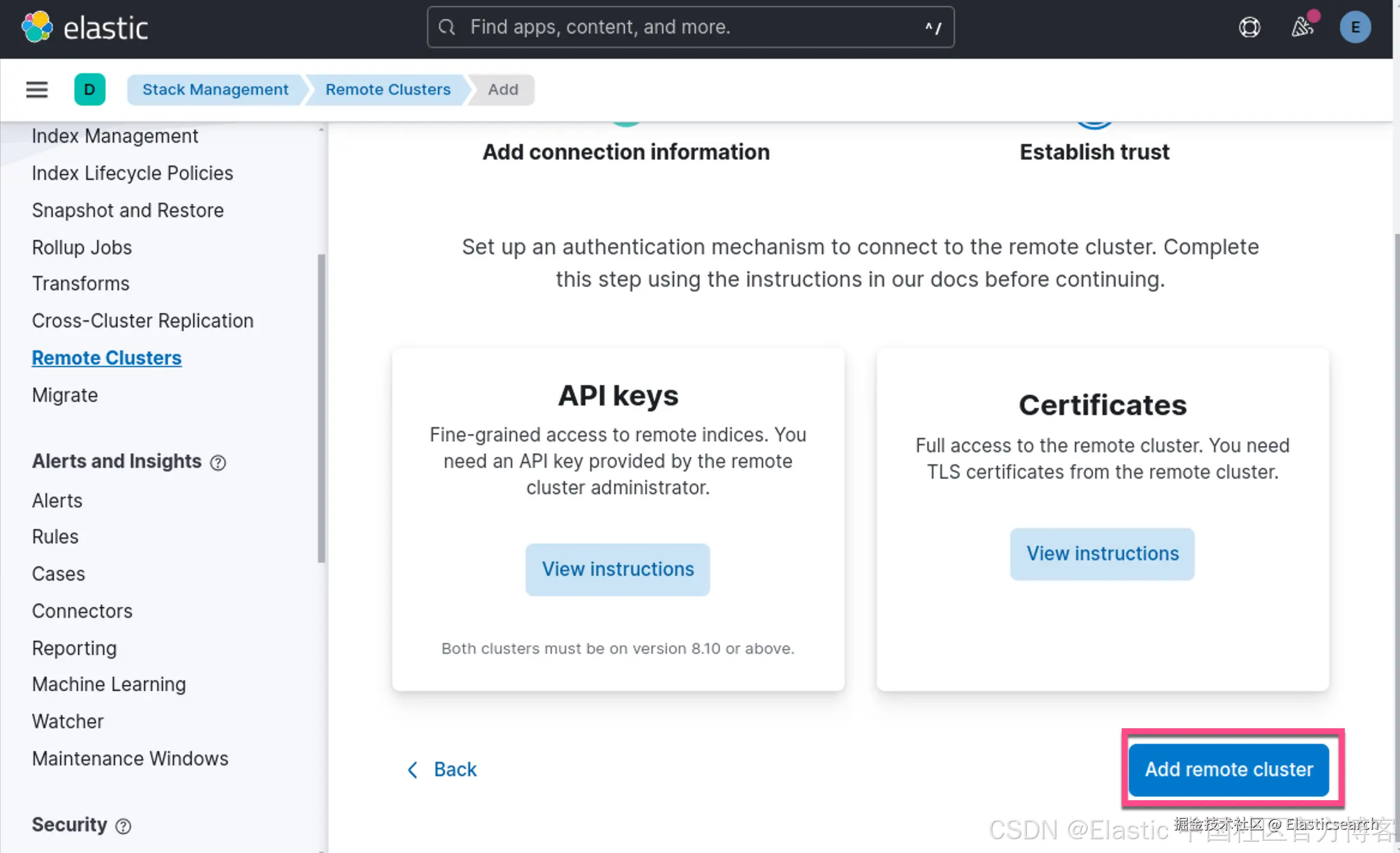Navigate to Remote Clusters breadcrumb

[x=387, y=89]
